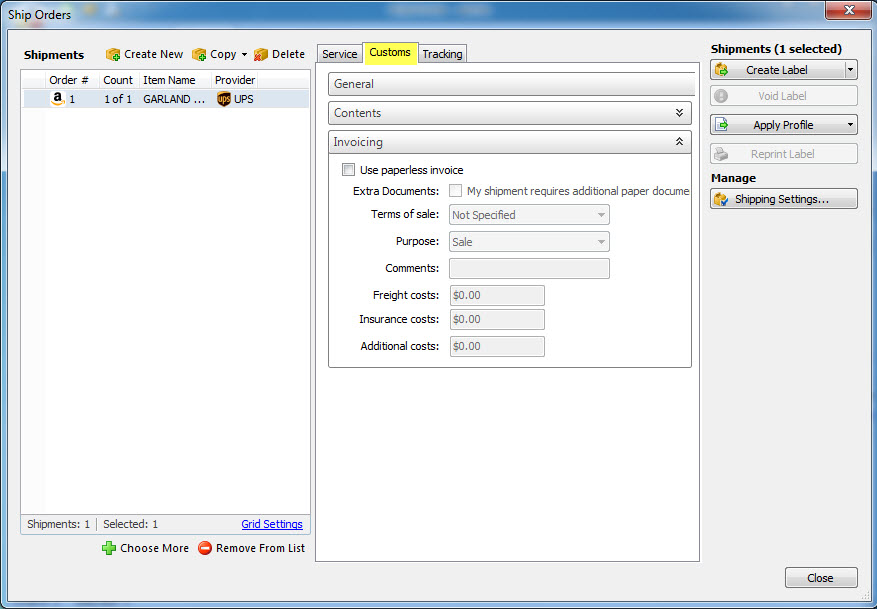Viewport: 877px width, 609px height.
Task: Open the Grid Settings link
Action: point(271,524)
